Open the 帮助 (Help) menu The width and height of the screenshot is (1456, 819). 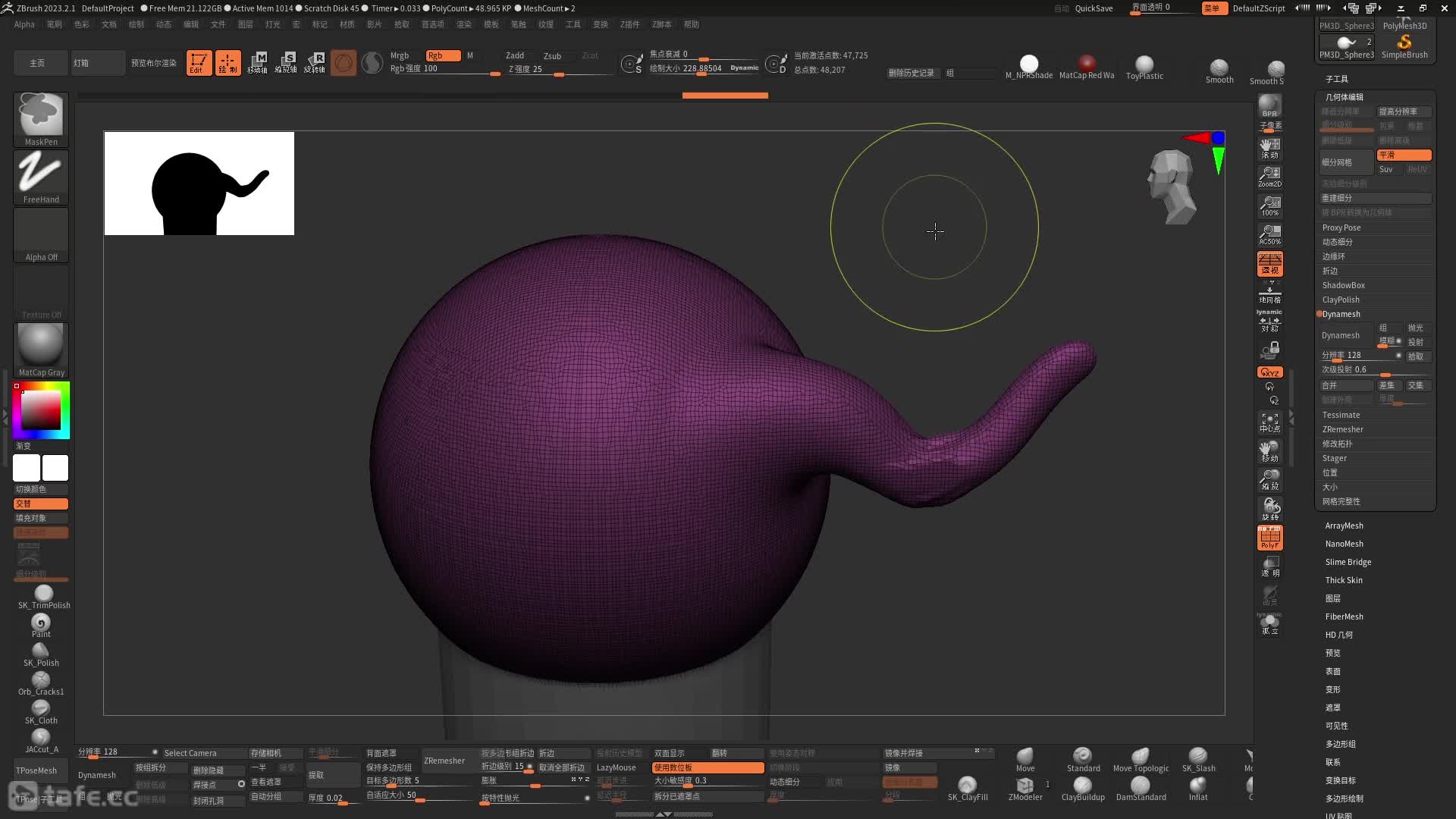point(692,24)
